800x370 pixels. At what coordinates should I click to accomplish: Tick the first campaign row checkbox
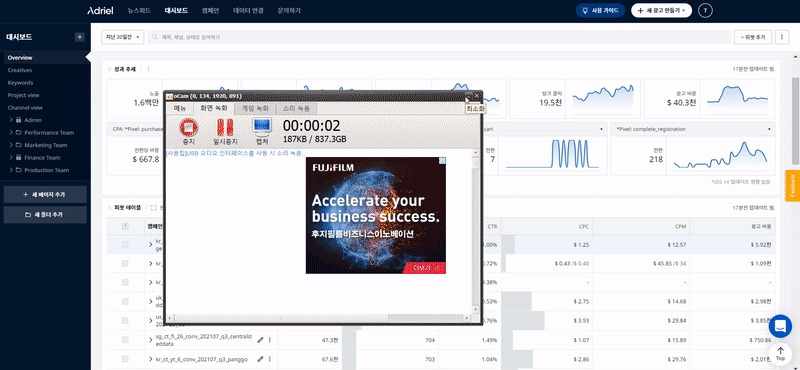pos(125,245)
